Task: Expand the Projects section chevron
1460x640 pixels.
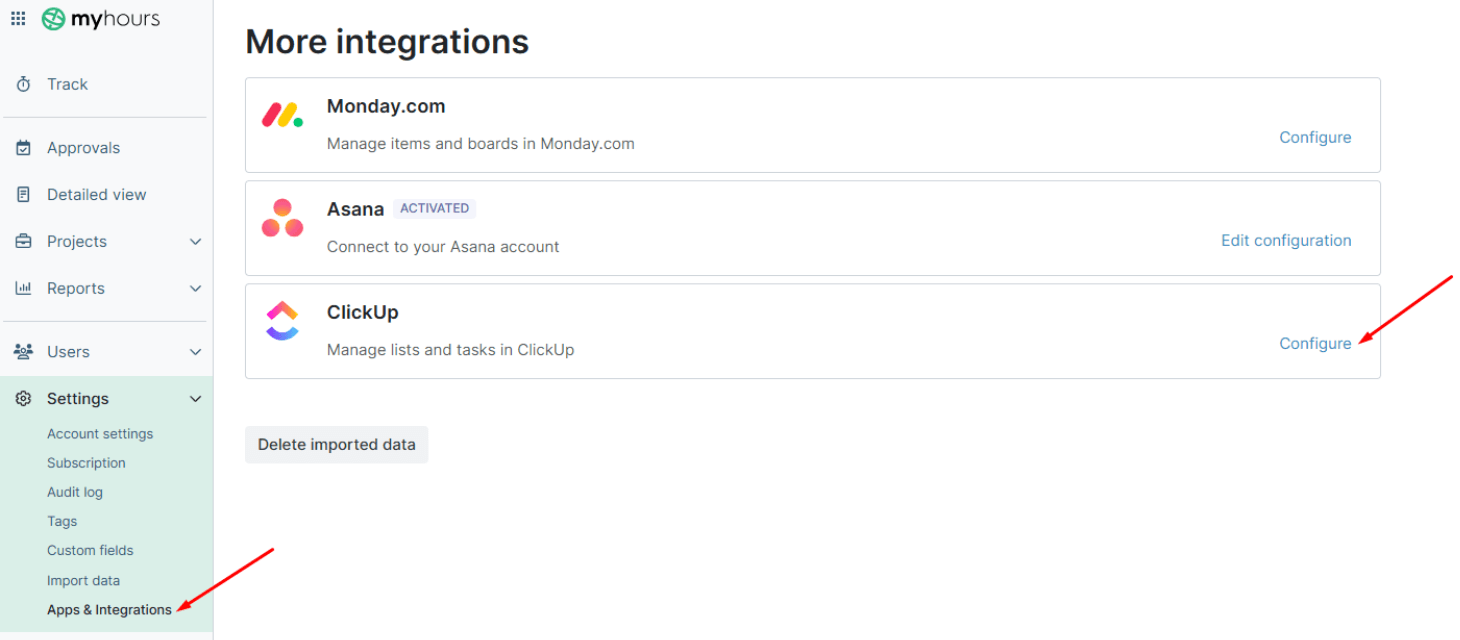Action: tap(196, 241)
